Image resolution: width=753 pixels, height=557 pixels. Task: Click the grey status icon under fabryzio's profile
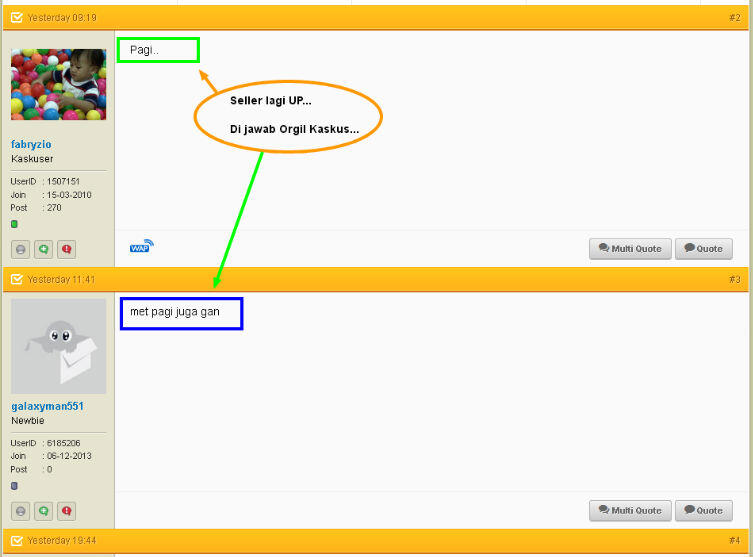[x=20, y=249]
